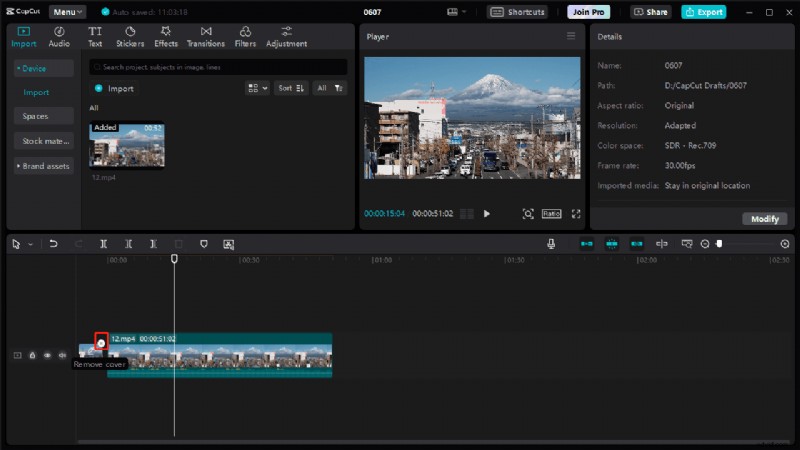
Task: Click the fullscreen icon in Player
Action: click(x=576, y=214)
